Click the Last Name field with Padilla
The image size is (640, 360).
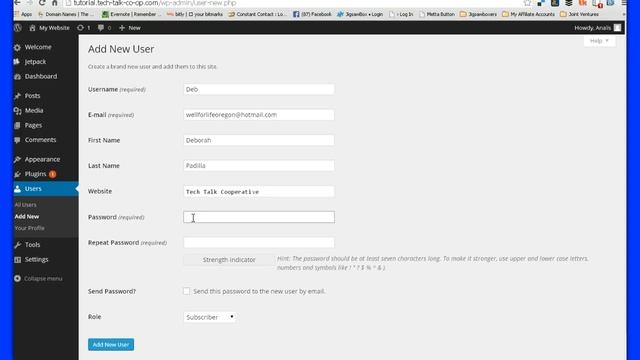pyautogui.click(x=259, y=165)
